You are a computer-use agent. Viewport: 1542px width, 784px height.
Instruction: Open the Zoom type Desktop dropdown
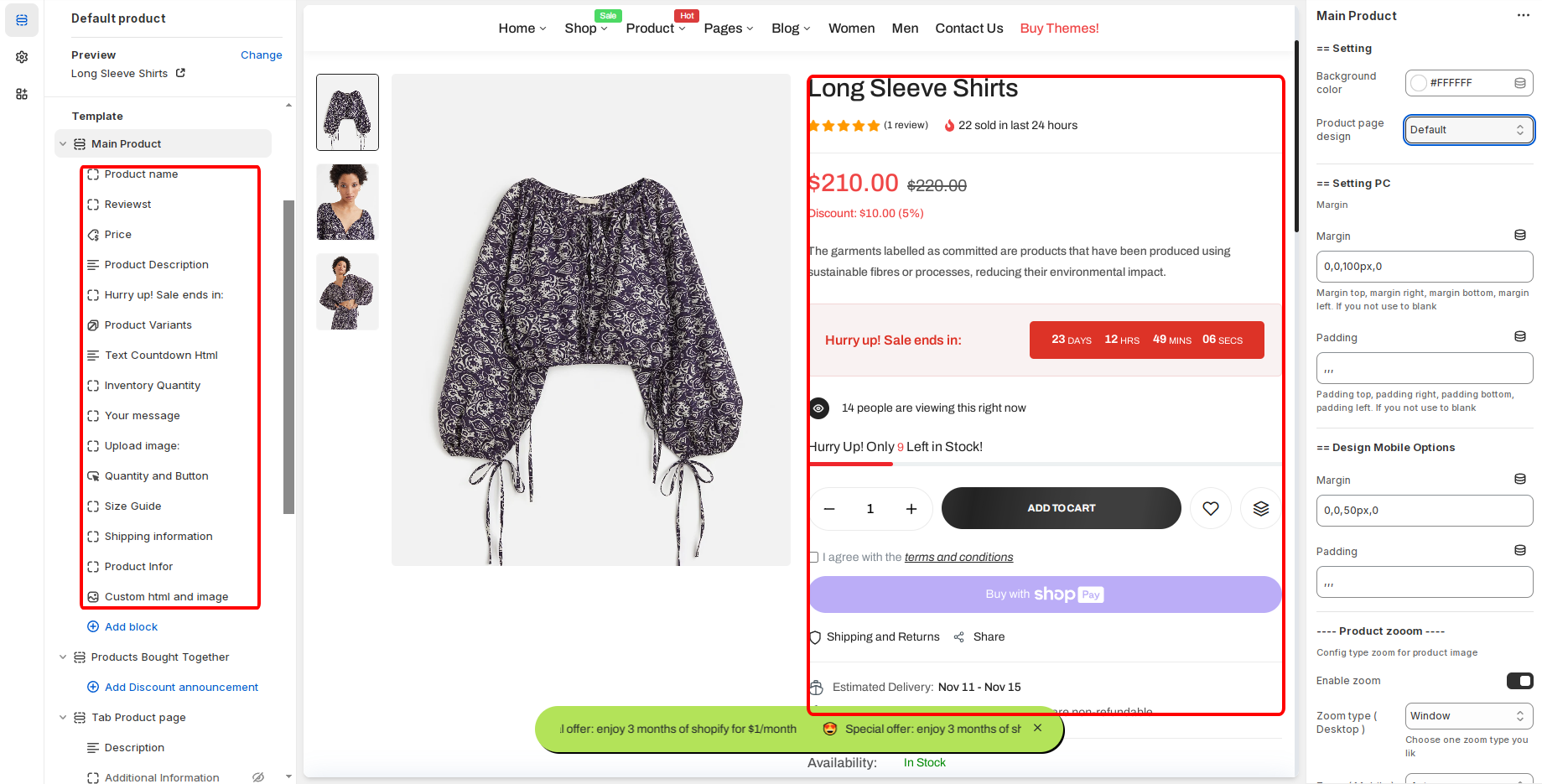click(1468, 716)
